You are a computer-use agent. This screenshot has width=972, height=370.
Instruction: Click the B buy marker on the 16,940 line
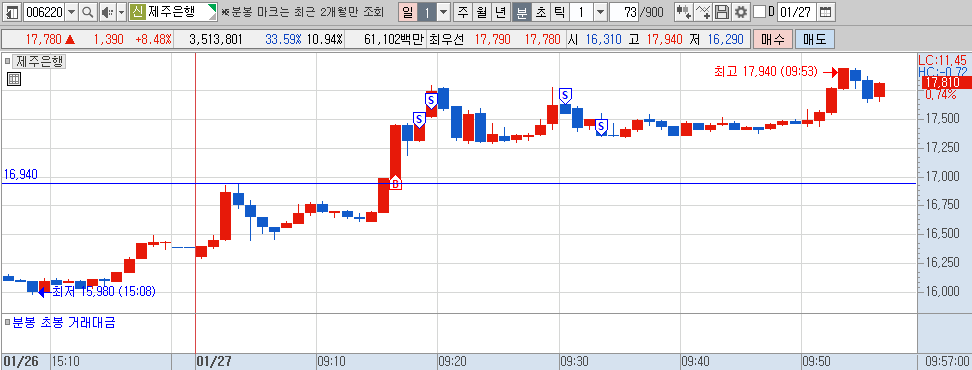click(395, 183)
